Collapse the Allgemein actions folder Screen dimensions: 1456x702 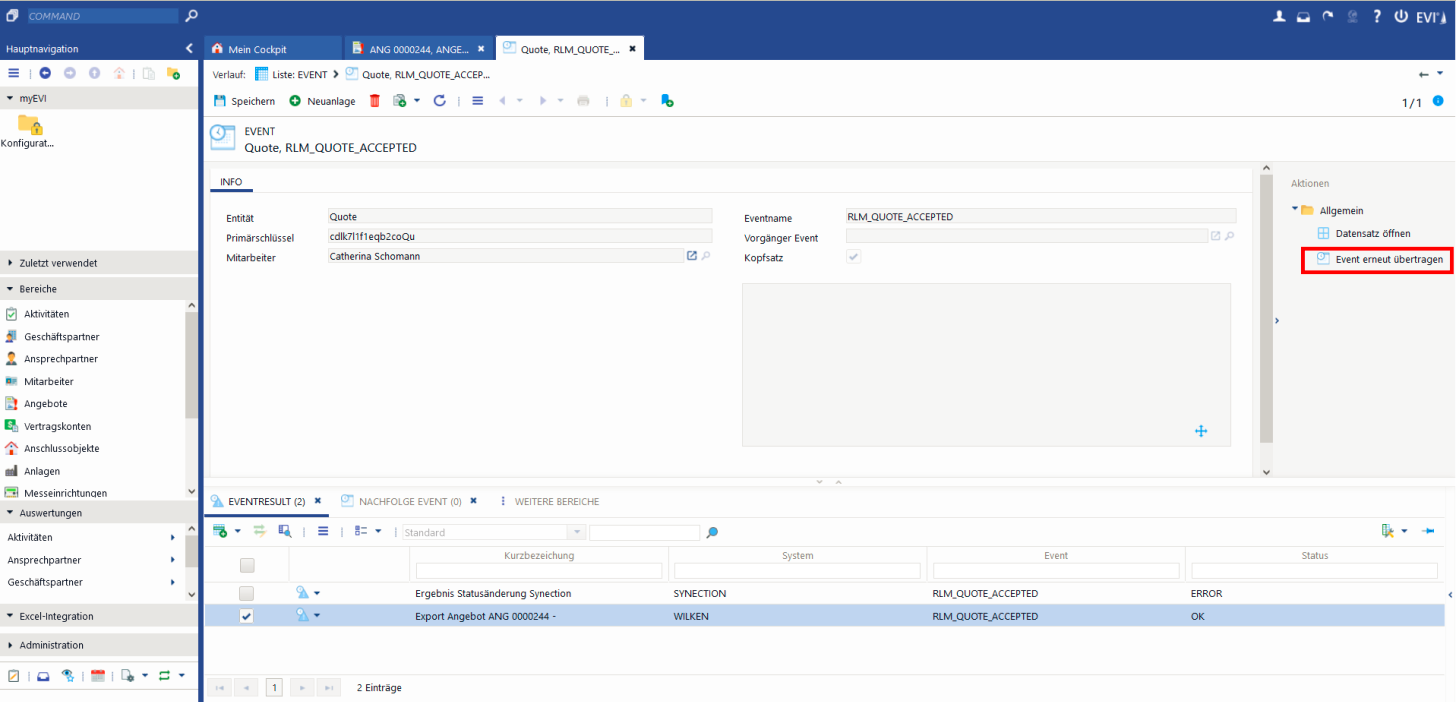pos(1295,210)
